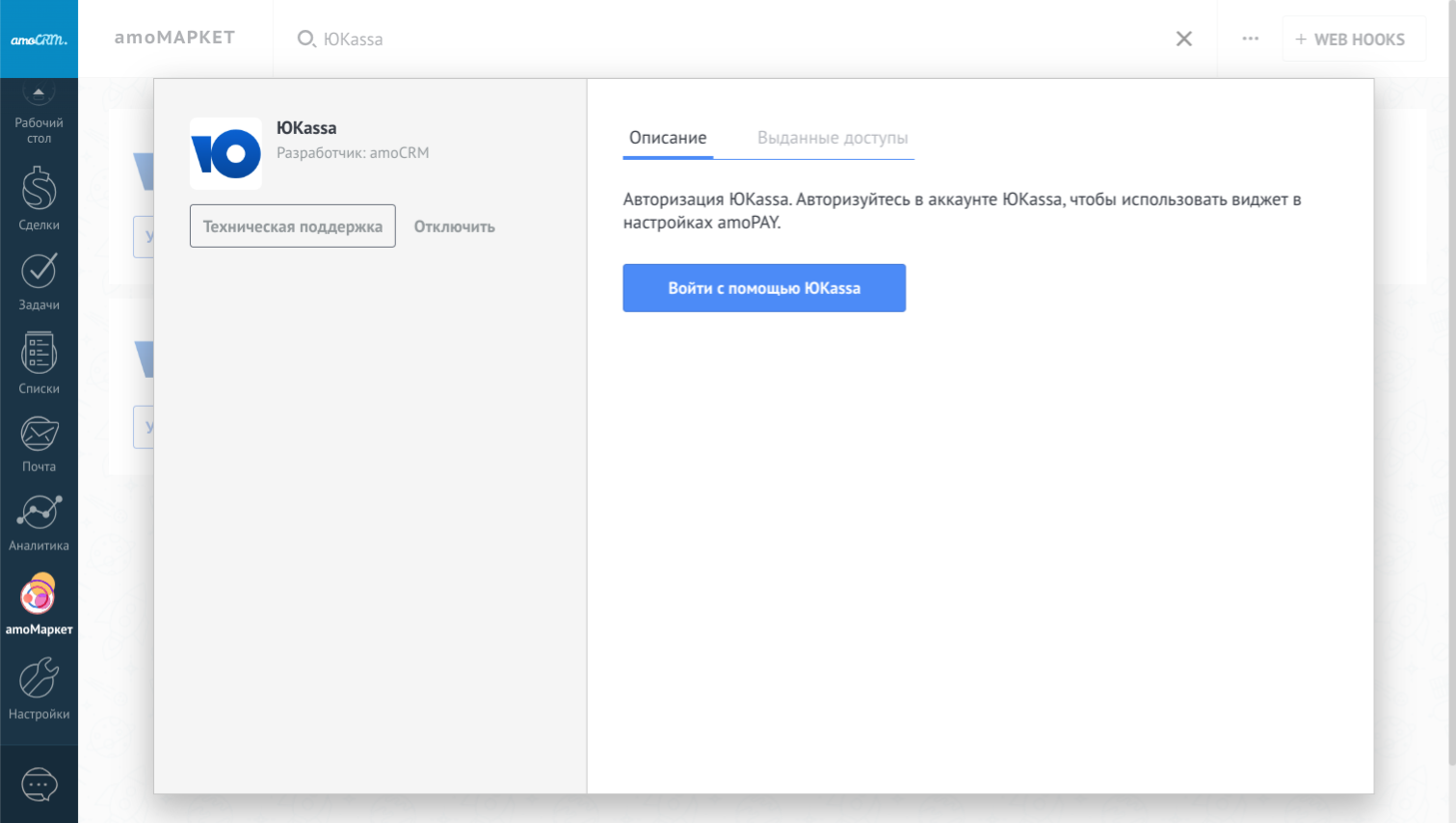
Task: Click the Техническая поддержка button
Action: click(292, 226)
